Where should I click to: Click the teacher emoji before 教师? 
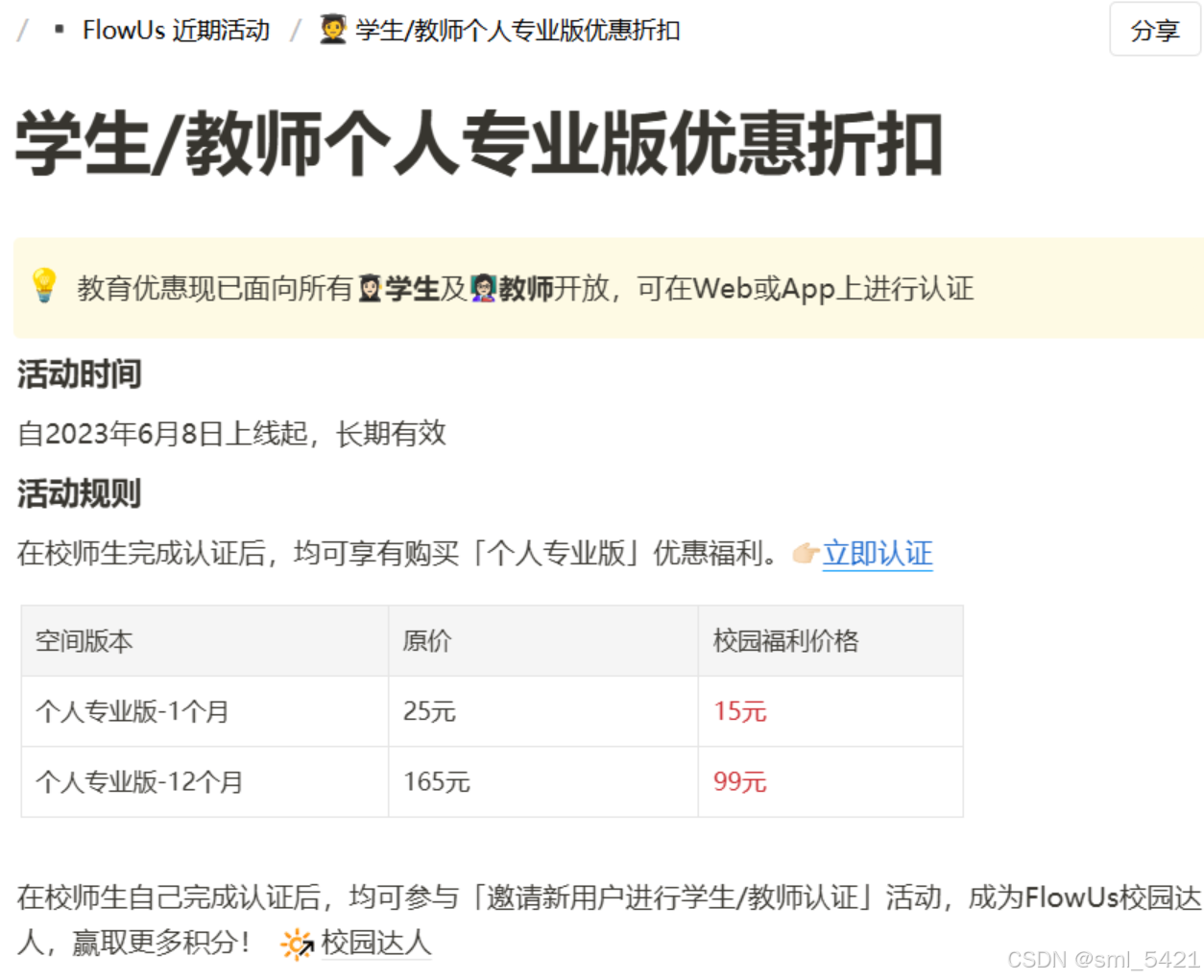[x=483, y=288]
